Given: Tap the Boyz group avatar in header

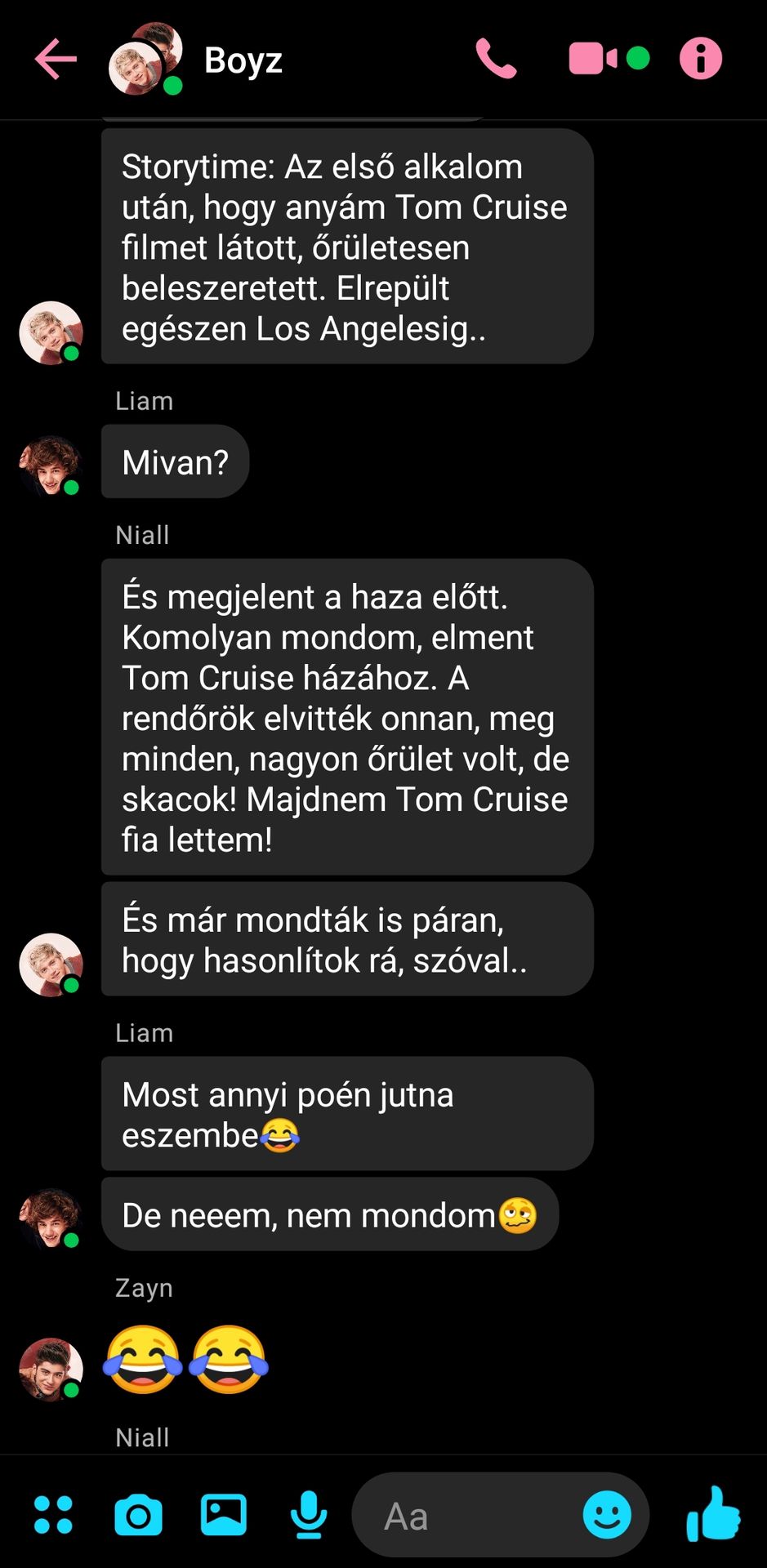Looking at the screenshot, I should [145, 59].
